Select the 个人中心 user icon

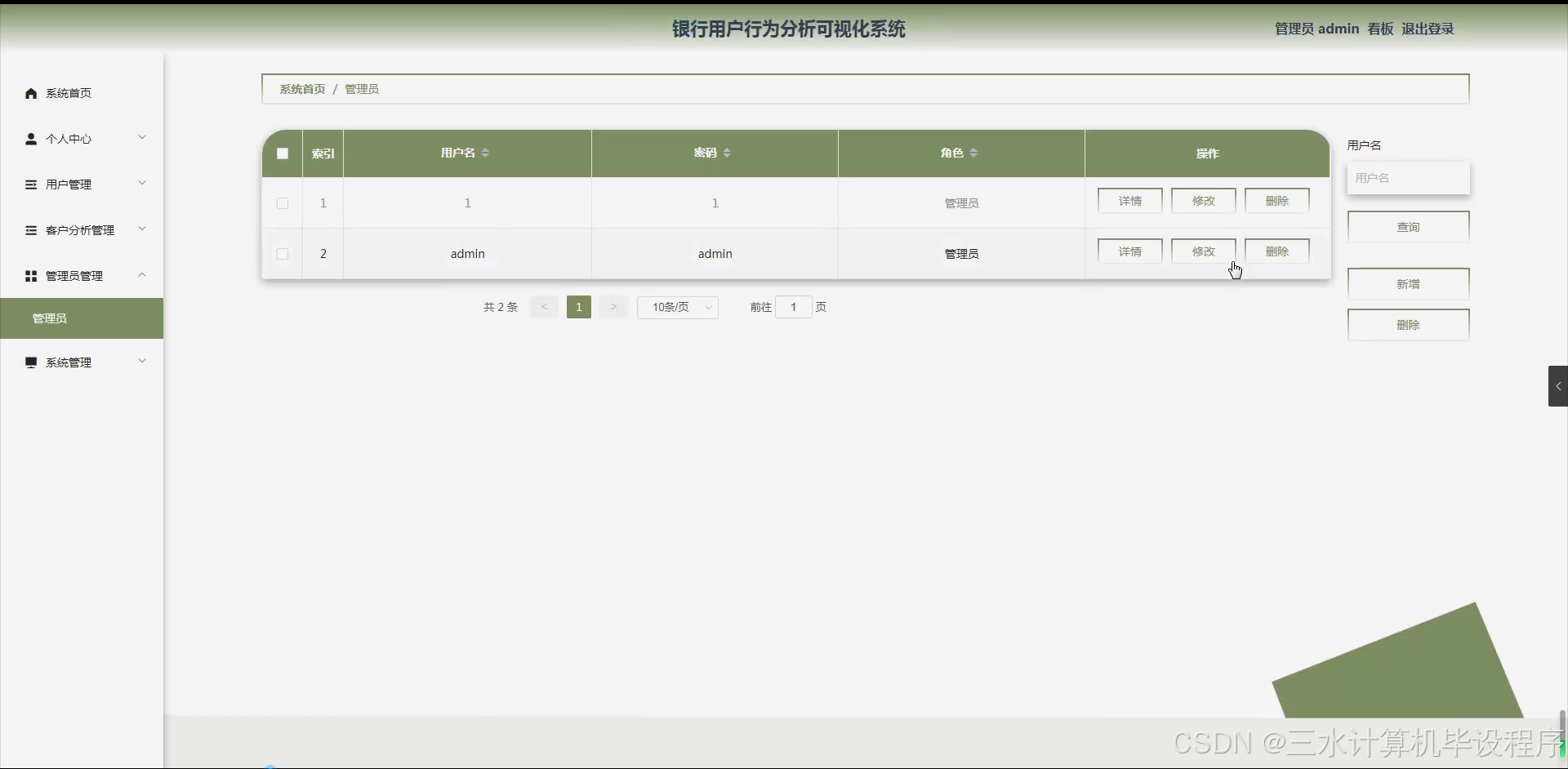point(30,139)
